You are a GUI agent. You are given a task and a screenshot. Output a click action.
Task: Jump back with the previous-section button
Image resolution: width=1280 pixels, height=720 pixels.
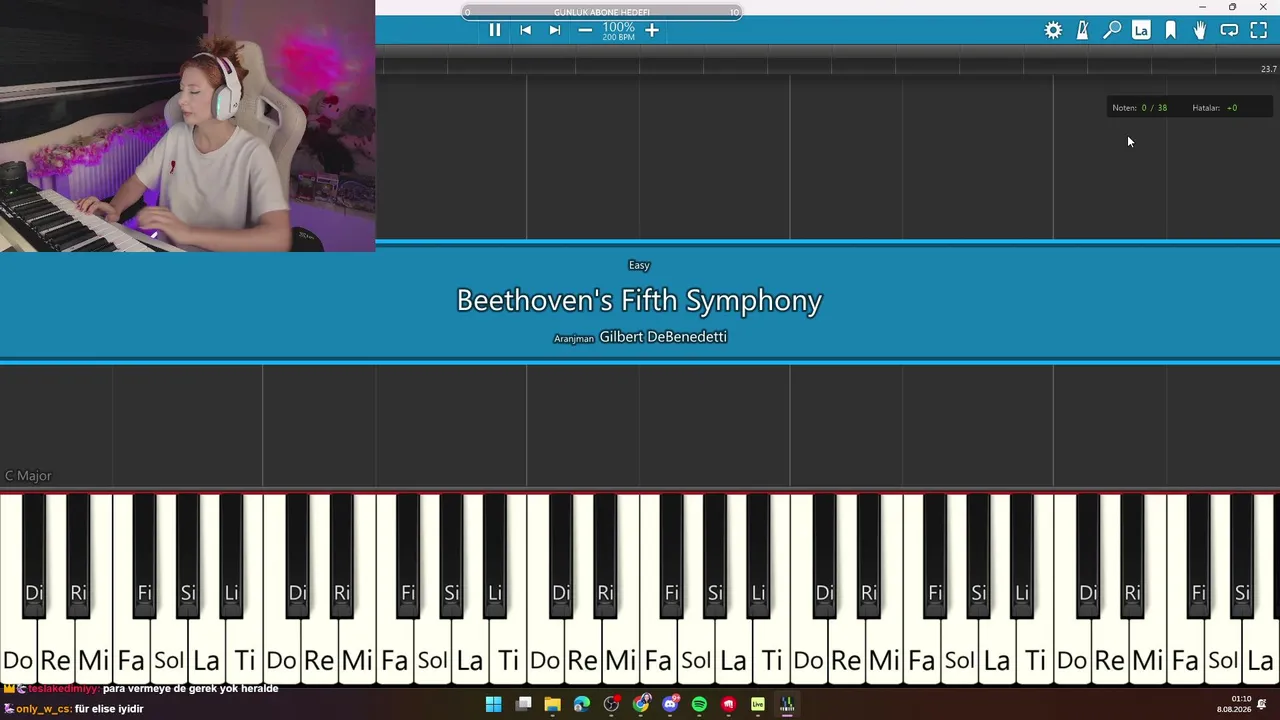[x=525, y=30]
